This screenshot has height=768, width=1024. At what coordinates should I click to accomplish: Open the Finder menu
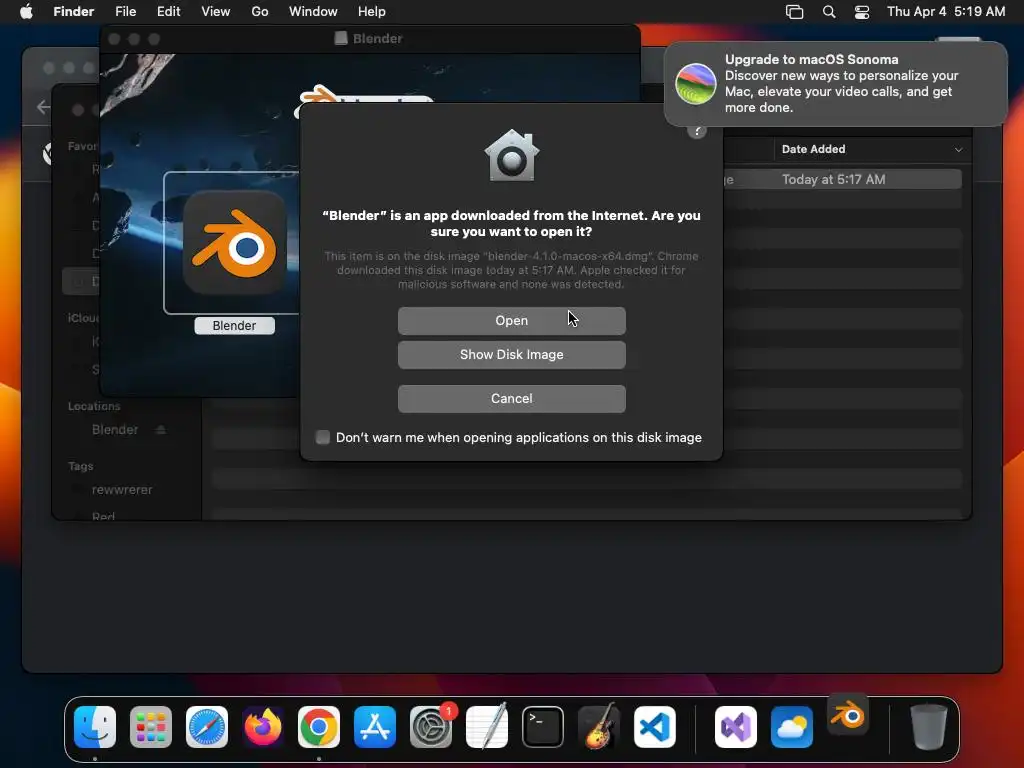click(74, 12)
